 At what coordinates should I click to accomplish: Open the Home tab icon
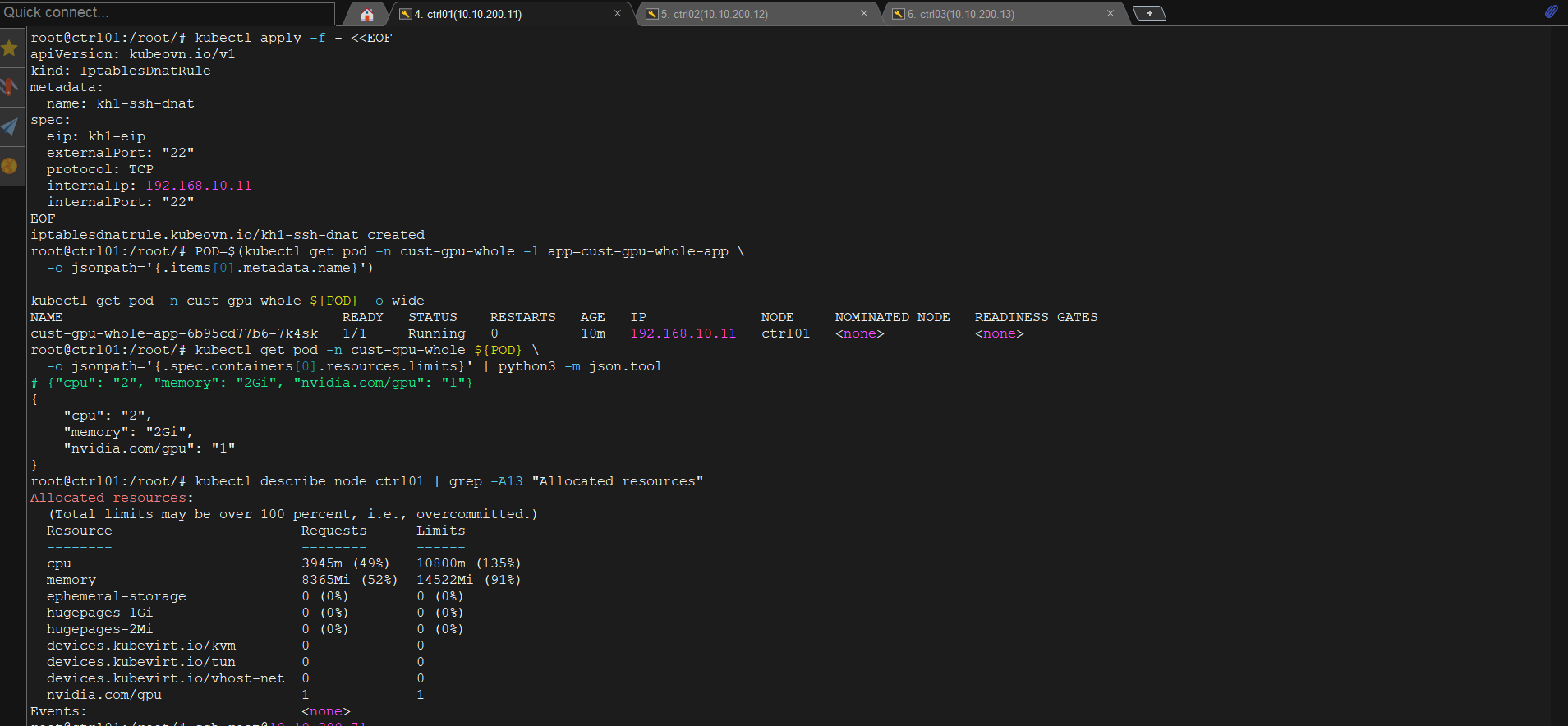click(x=367, y=14)
